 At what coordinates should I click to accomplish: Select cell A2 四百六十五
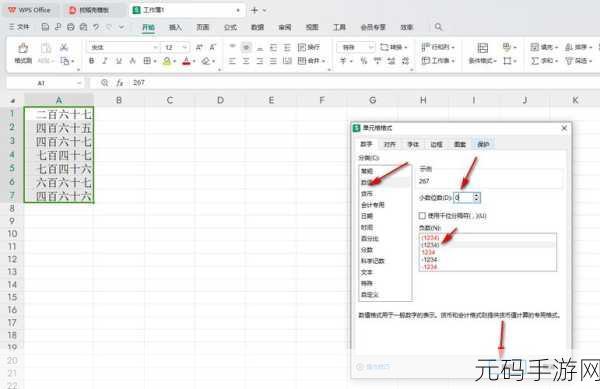[59, 128]
